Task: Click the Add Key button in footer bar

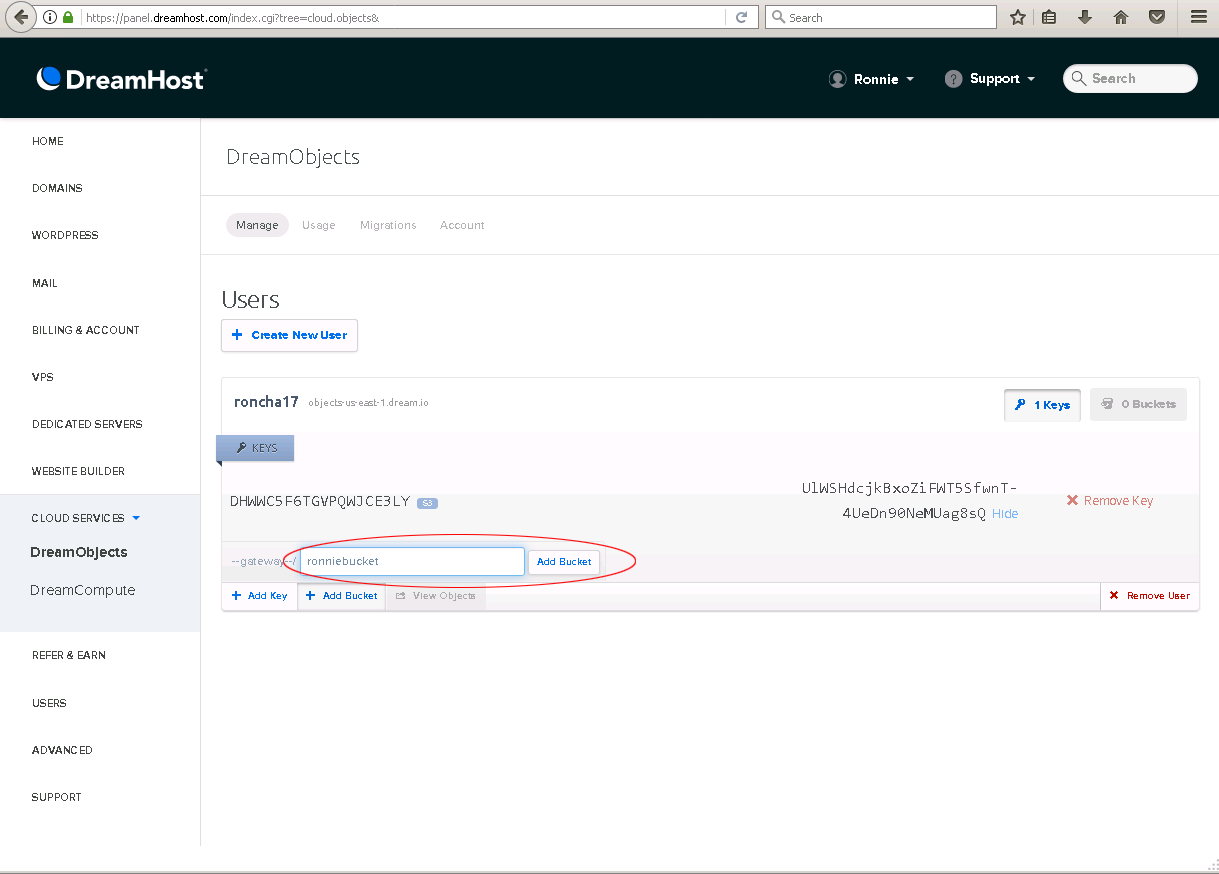Action: pyautogui.click(x=260, y=596)
